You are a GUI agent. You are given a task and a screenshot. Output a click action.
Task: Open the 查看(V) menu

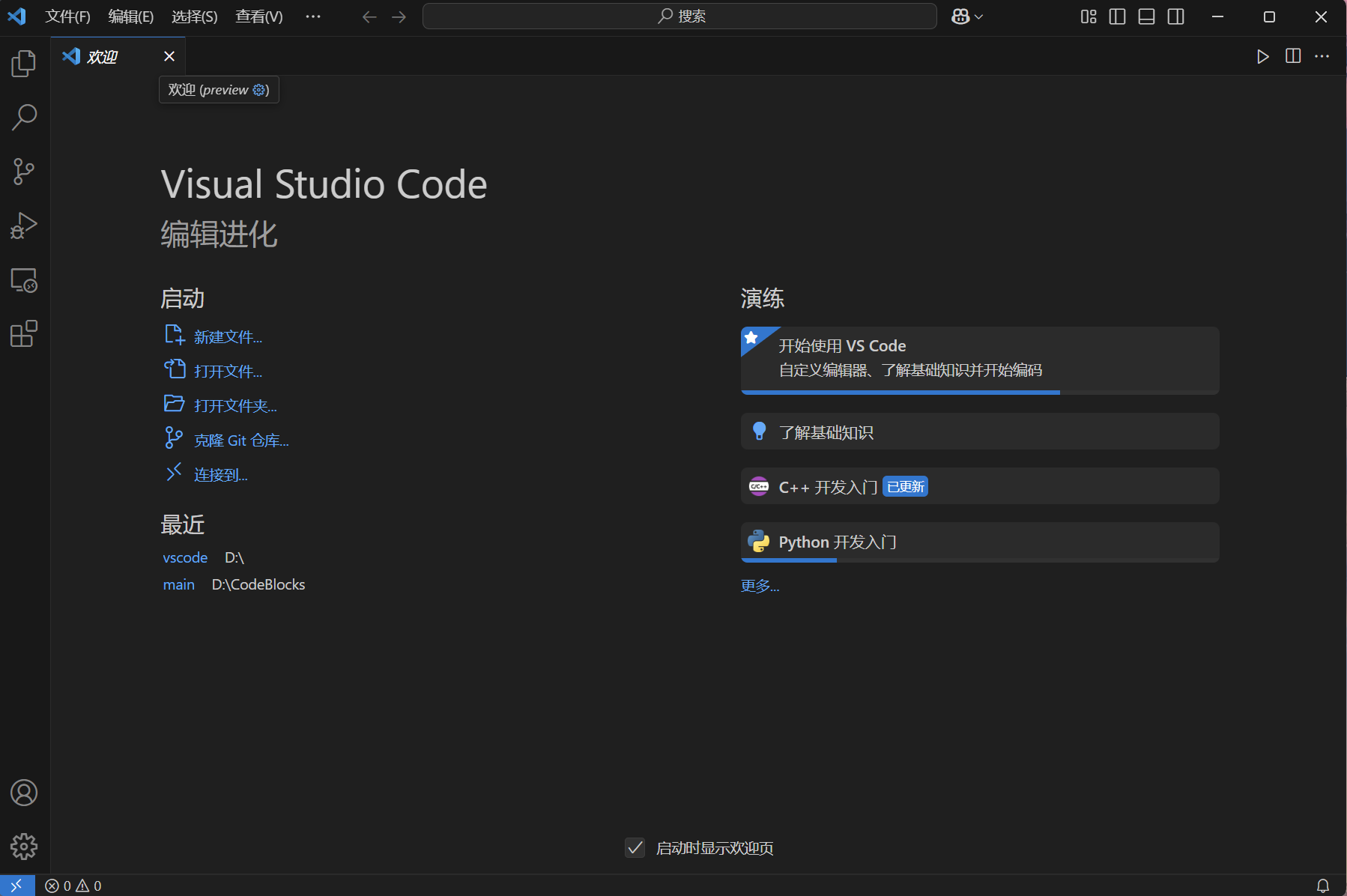point(259,16)
